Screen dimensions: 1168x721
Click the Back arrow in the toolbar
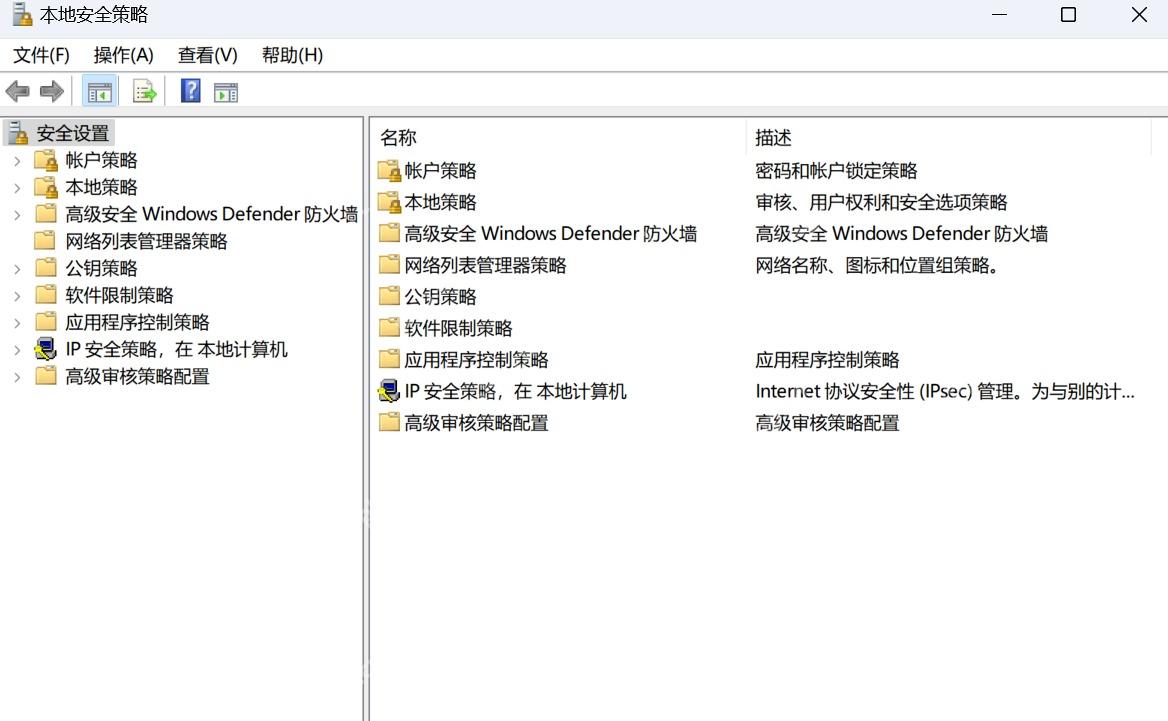point(17,92)
